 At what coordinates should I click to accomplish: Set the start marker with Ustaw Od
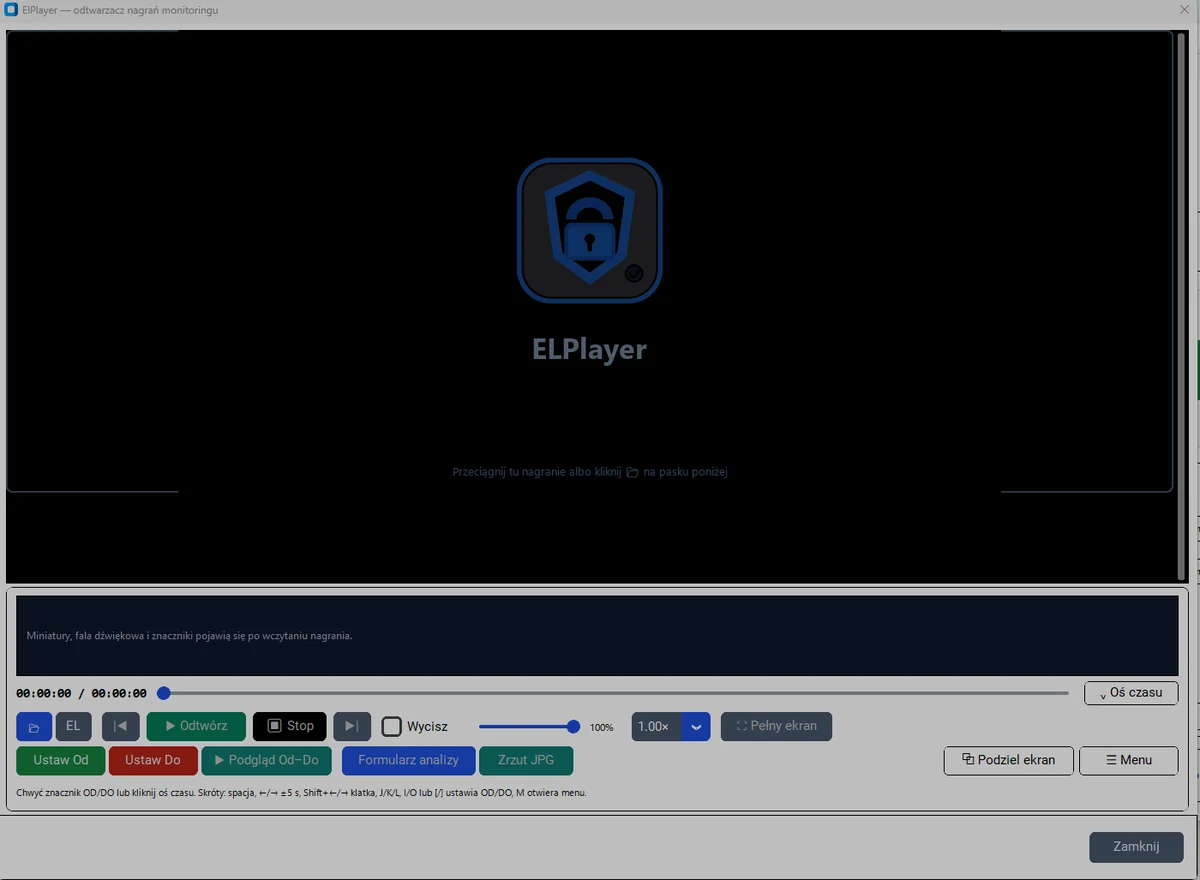point(61,760)
